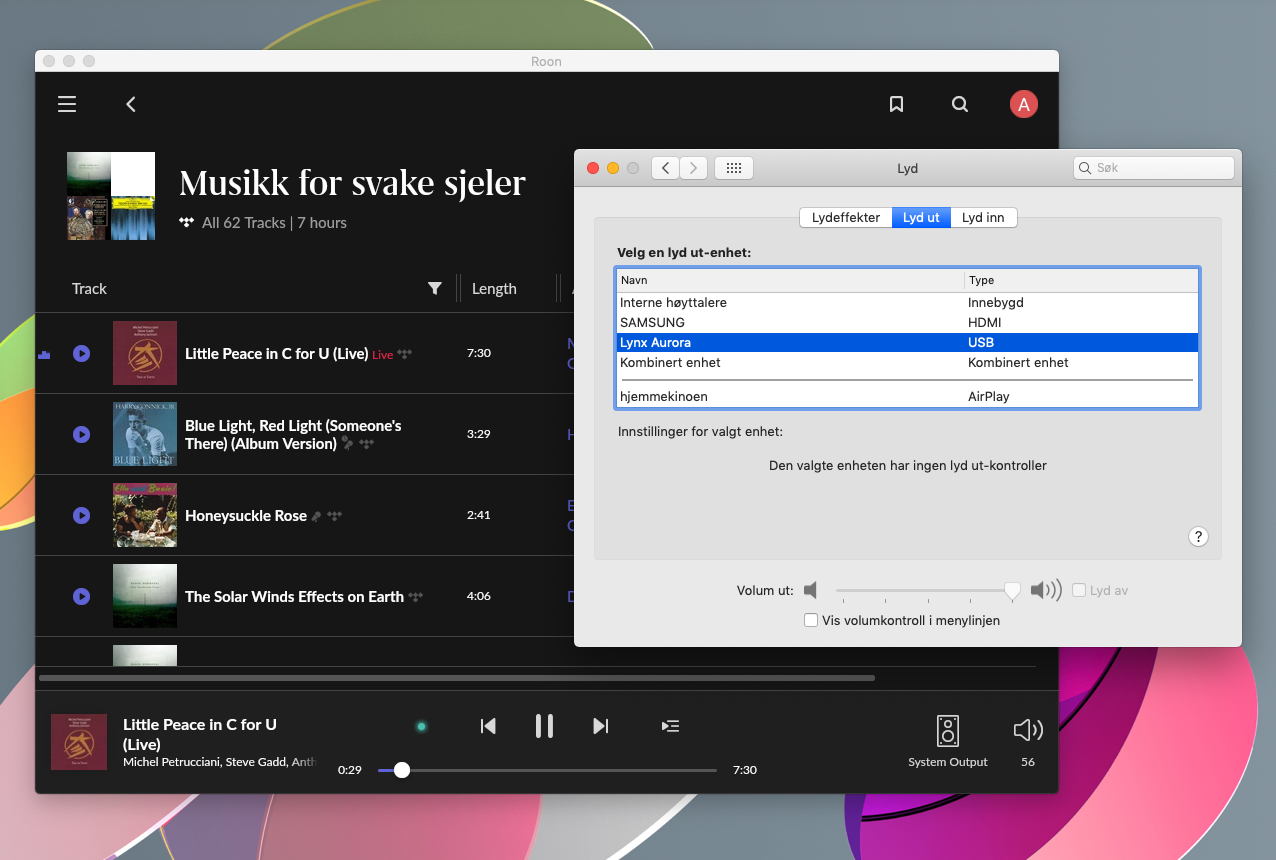Skip to next track
This screenshot has height=860, width=1276.
600,726
